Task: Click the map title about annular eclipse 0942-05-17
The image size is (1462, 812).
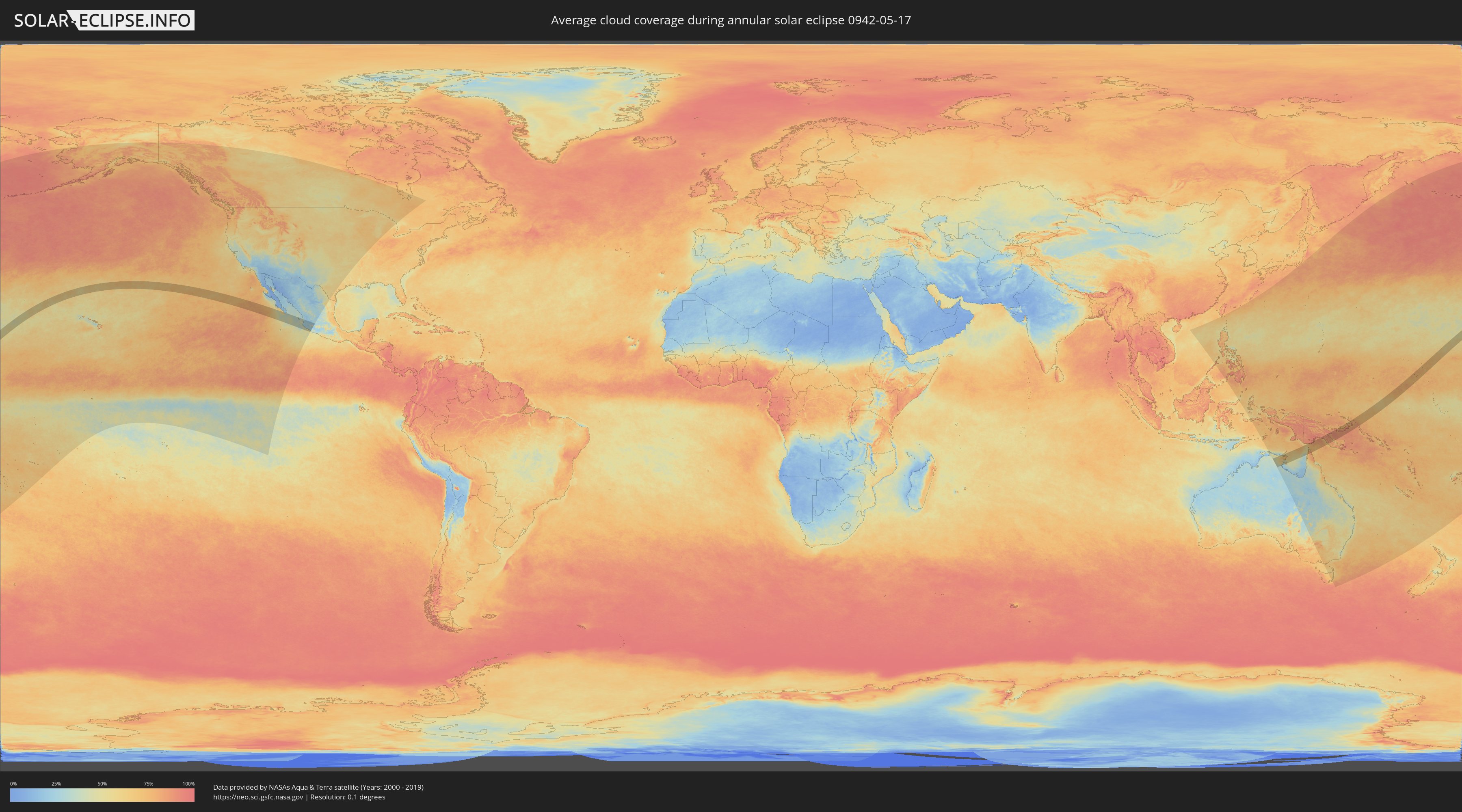Action: click(731, 20)
